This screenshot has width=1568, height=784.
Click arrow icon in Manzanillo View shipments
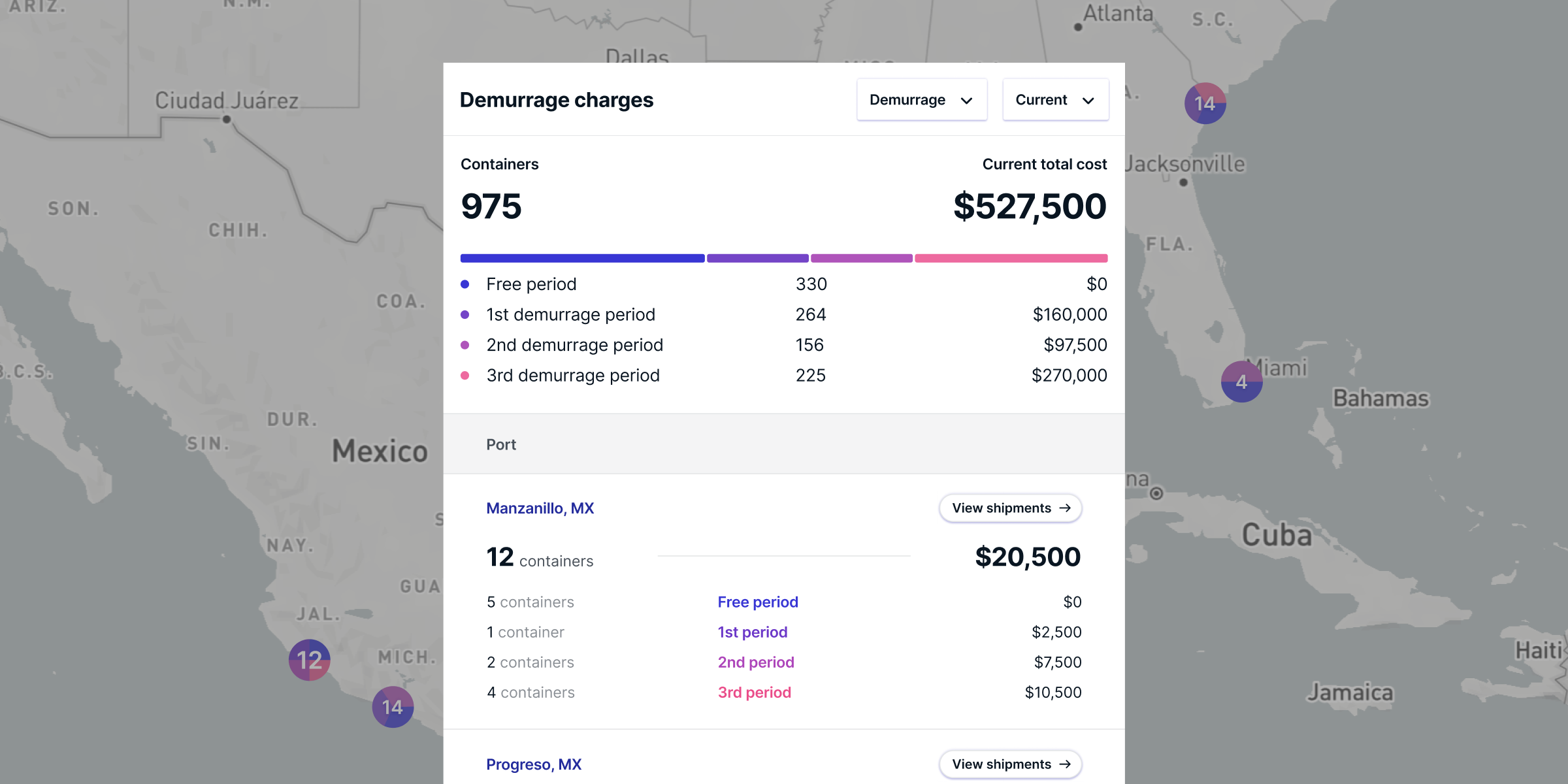pyautogui.click(x=1065, y=508)
